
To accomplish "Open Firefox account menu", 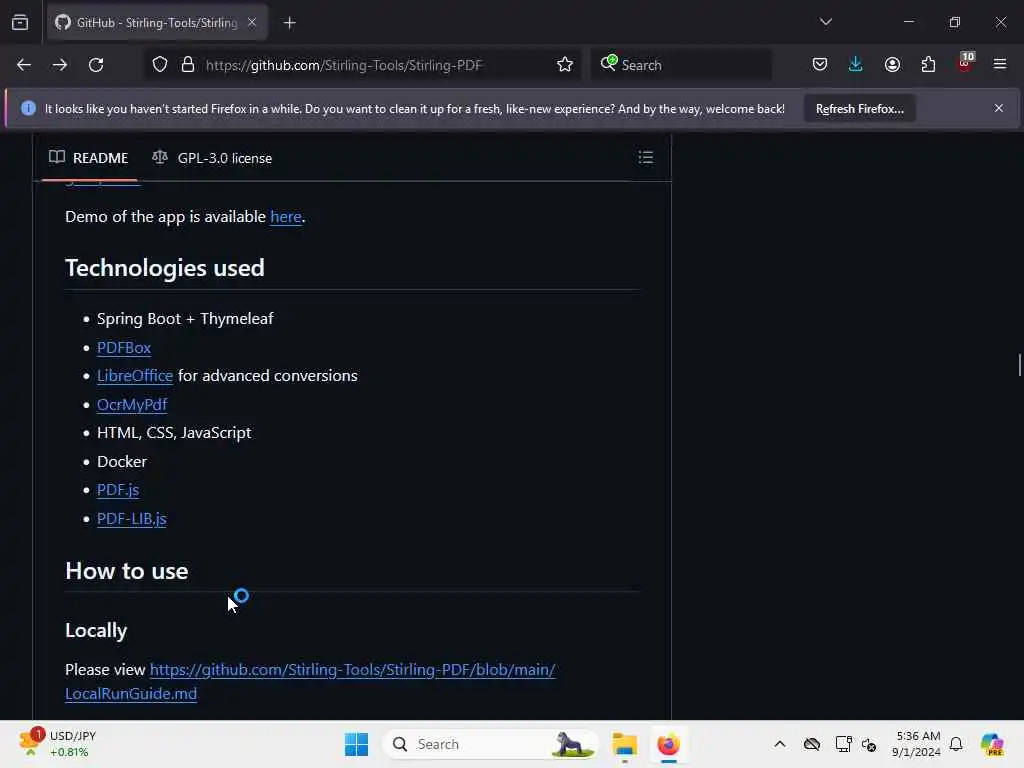I will pos(892,65).
